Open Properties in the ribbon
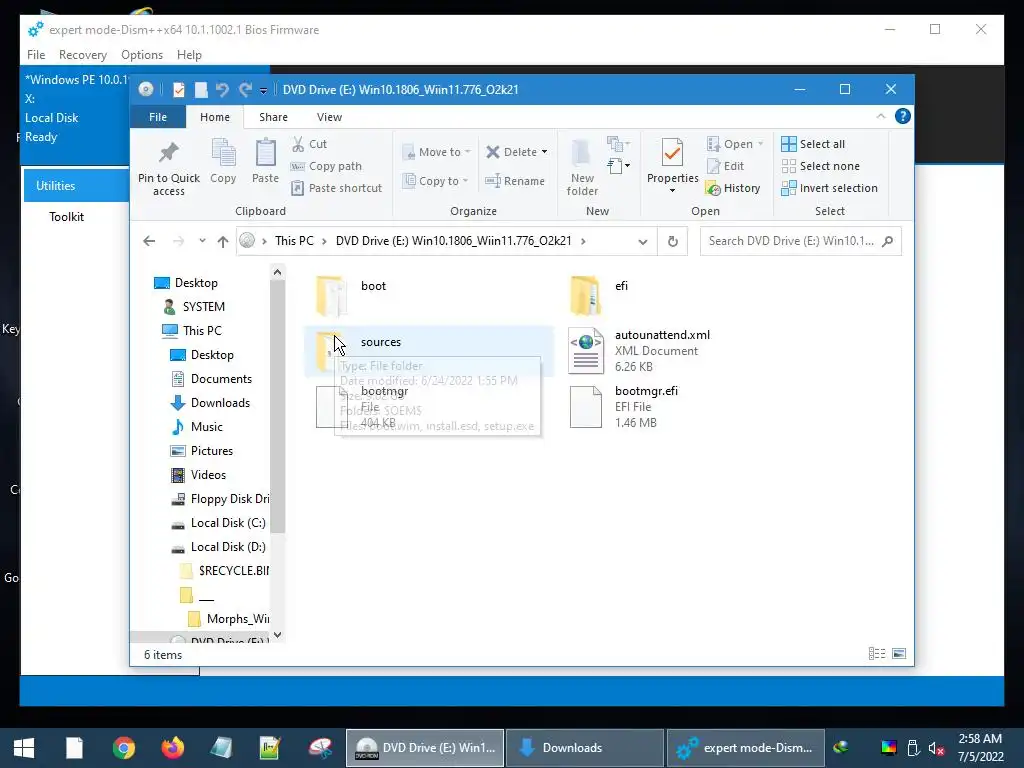The image size is (1024, 768). click(672, 161)
